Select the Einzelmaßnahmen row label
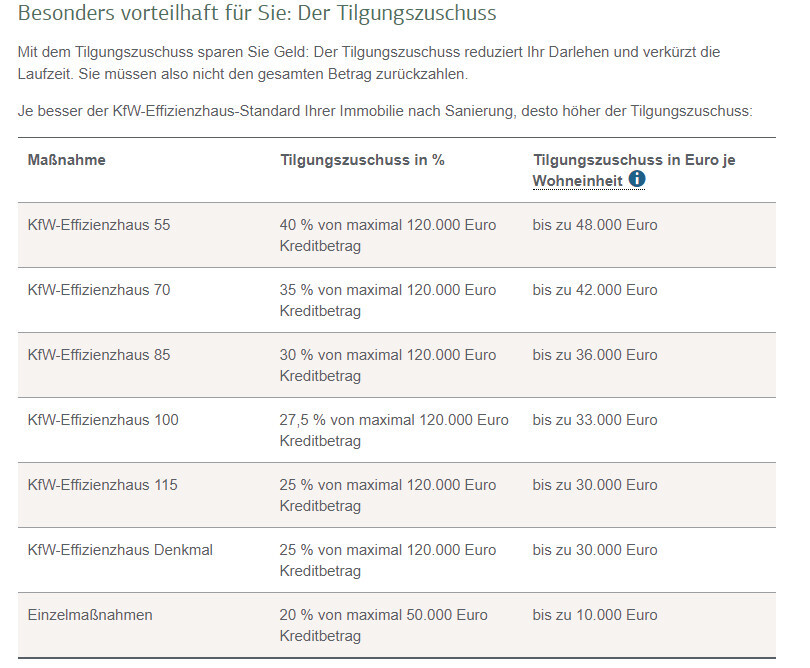 pos(90,615)
